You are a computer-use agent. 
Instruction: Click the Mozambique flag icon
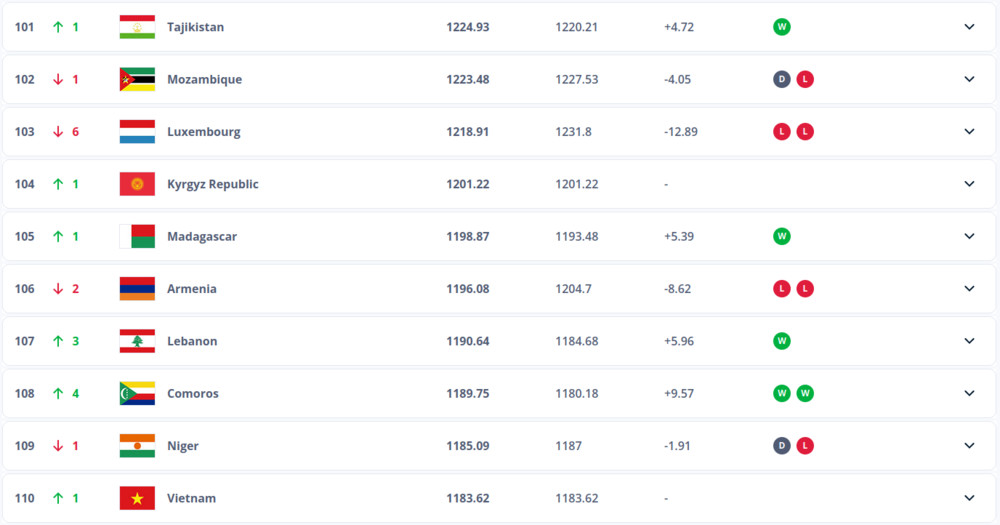point(137,79)
